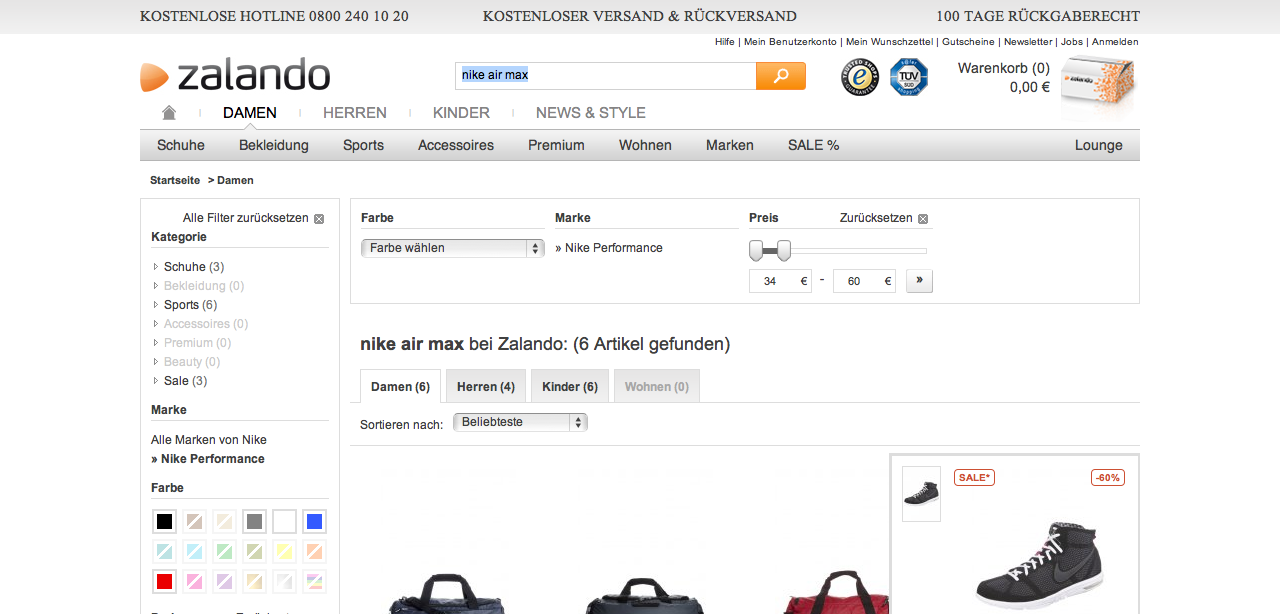The image size is (1280, 614).
Task: Open the SALE % menu item
Action: pyautogui.click(x=813, y=145)
